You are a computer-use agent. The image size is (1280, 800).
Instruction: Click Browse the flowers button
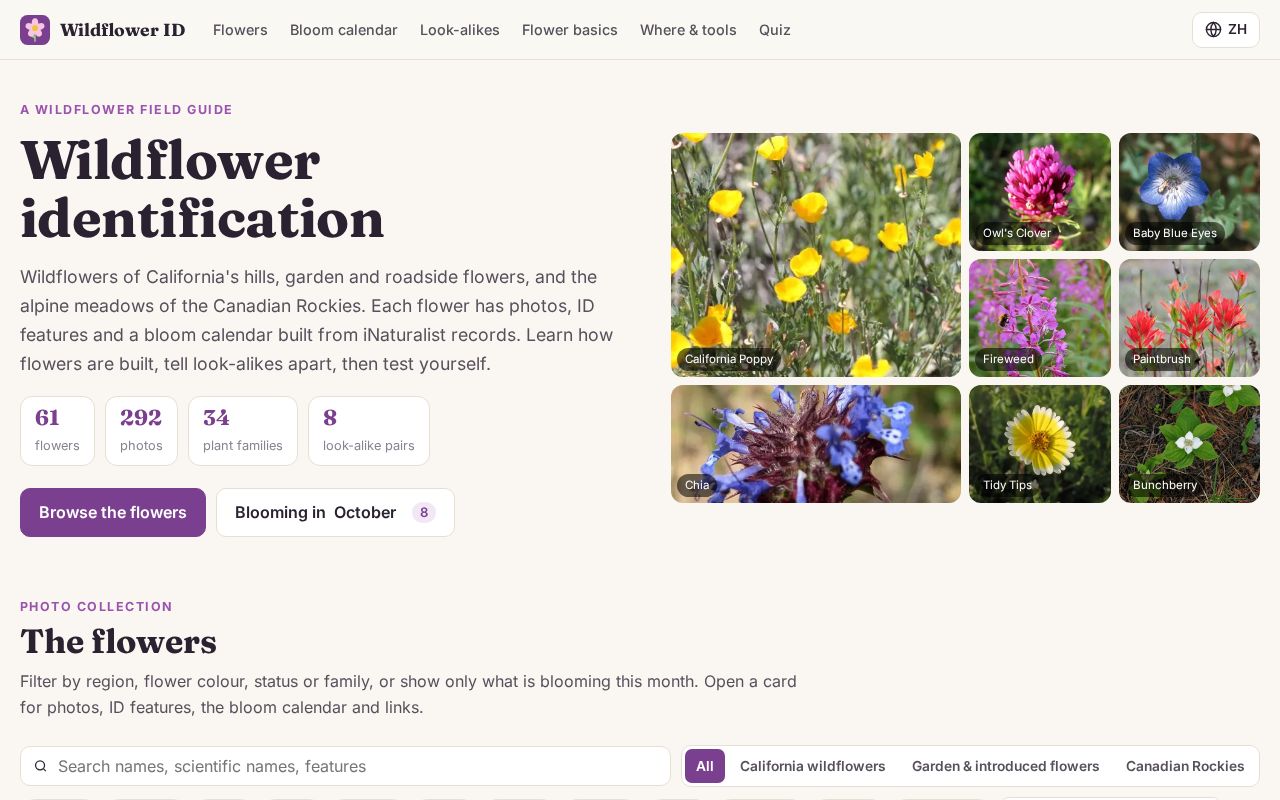(113, 513)
